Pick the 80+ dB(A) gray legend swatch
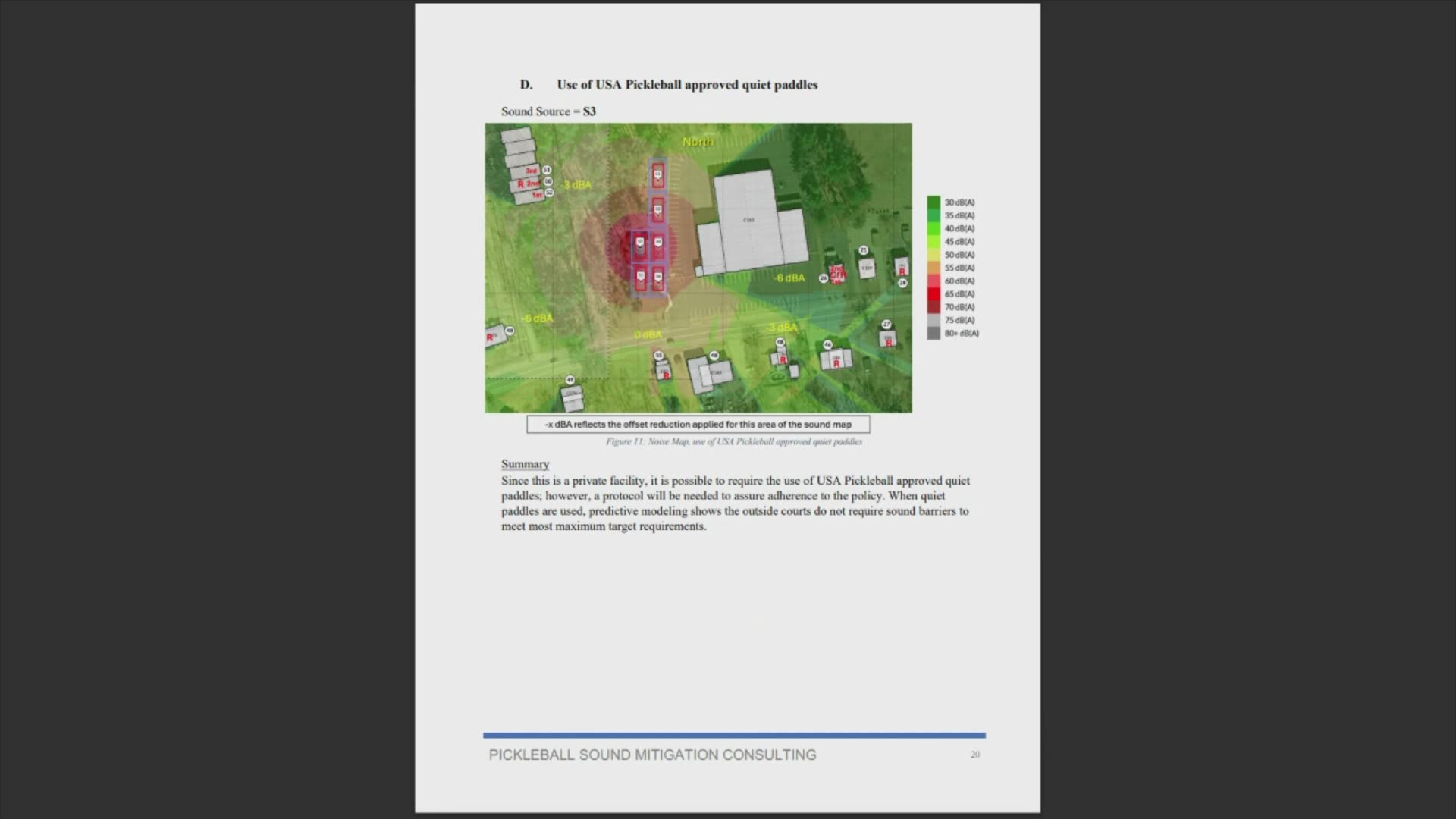This screenshot has height=819, width=1456. [x=934, y=333]
